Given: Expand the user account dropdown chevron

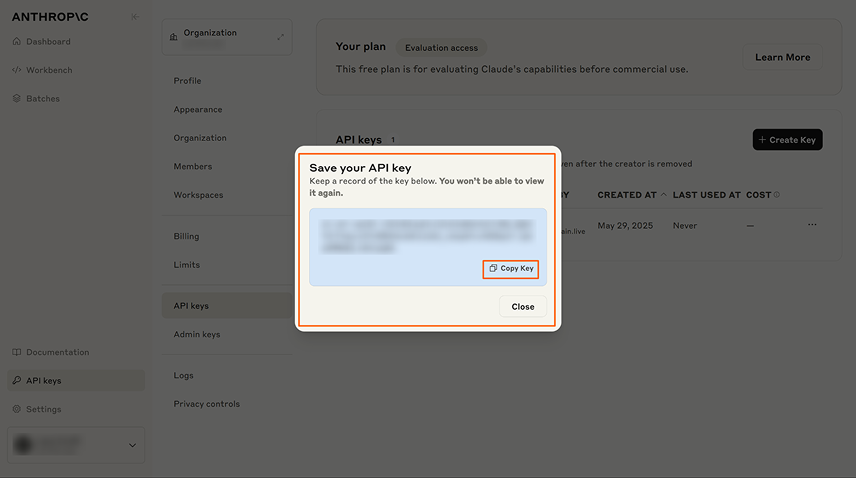Looking at the screenshot, I should 132,445.
